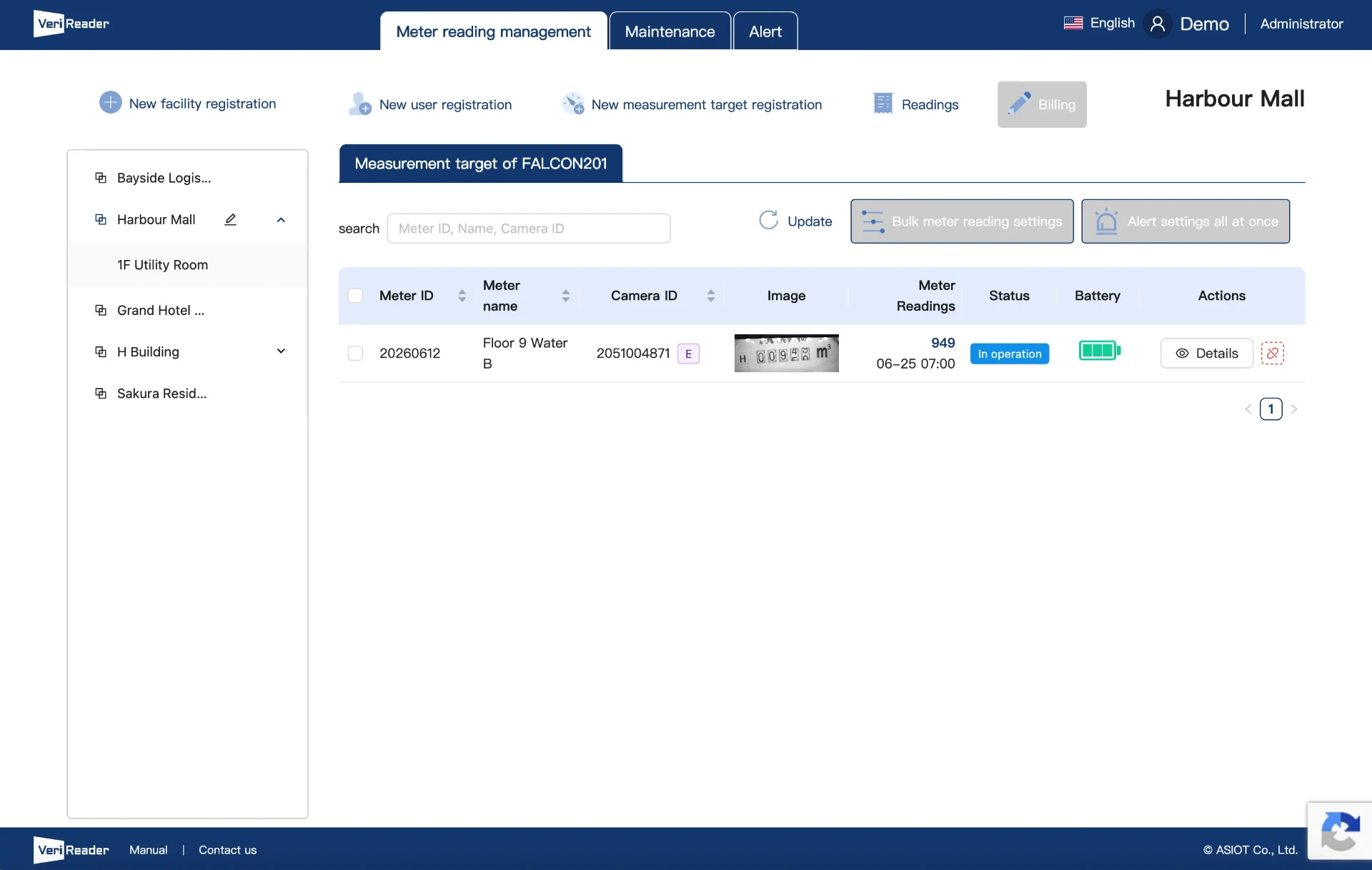Expand the H Building node
The image size is (1372, 870).
coord(281,351)
